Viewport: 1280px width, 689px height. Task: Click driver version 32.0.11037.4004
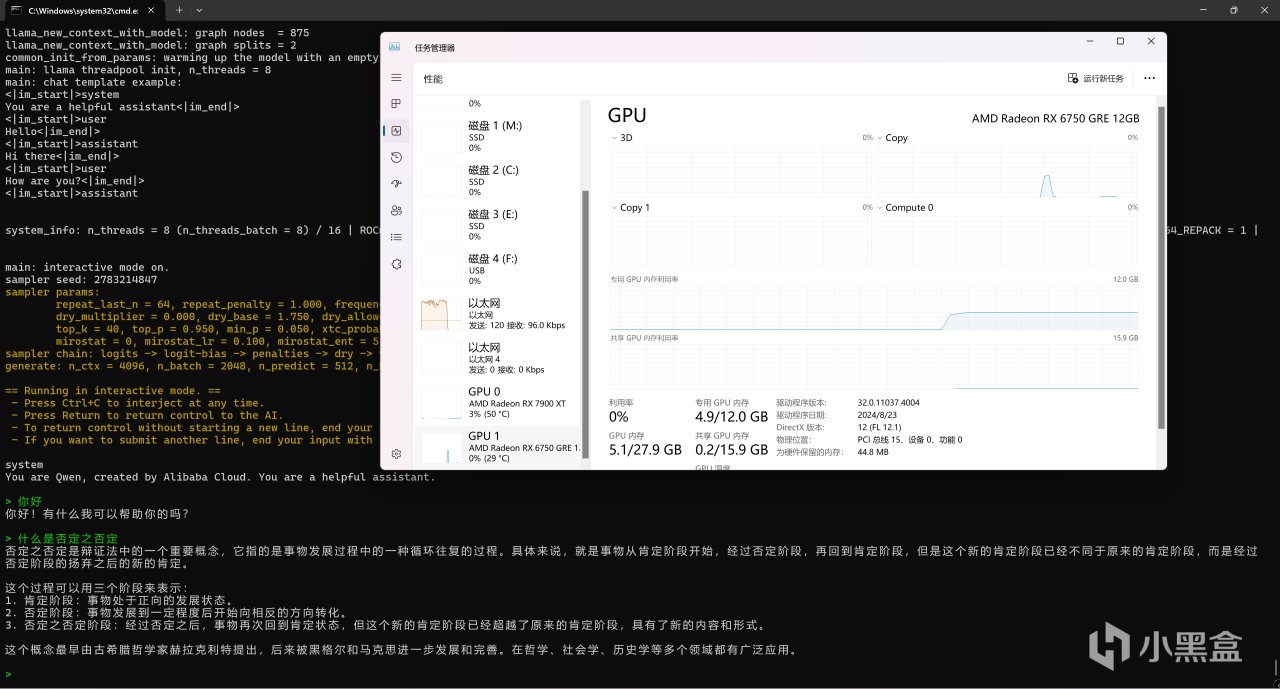click(x=888, y=402)
